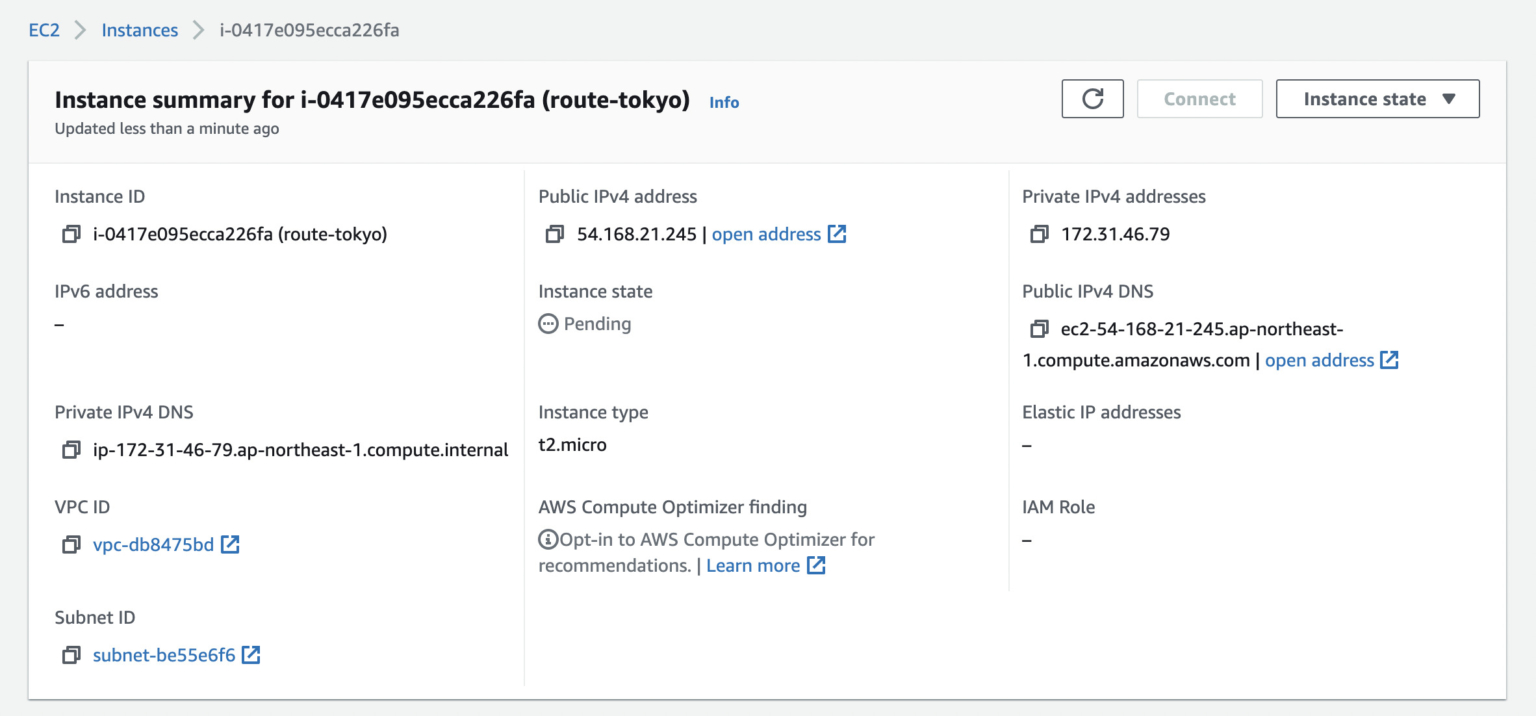Viewport: 1536px width, 716px height.
Task: Open the subnet-be55e6f6 link
Action: pyautogui.click(x=164, y=656)
